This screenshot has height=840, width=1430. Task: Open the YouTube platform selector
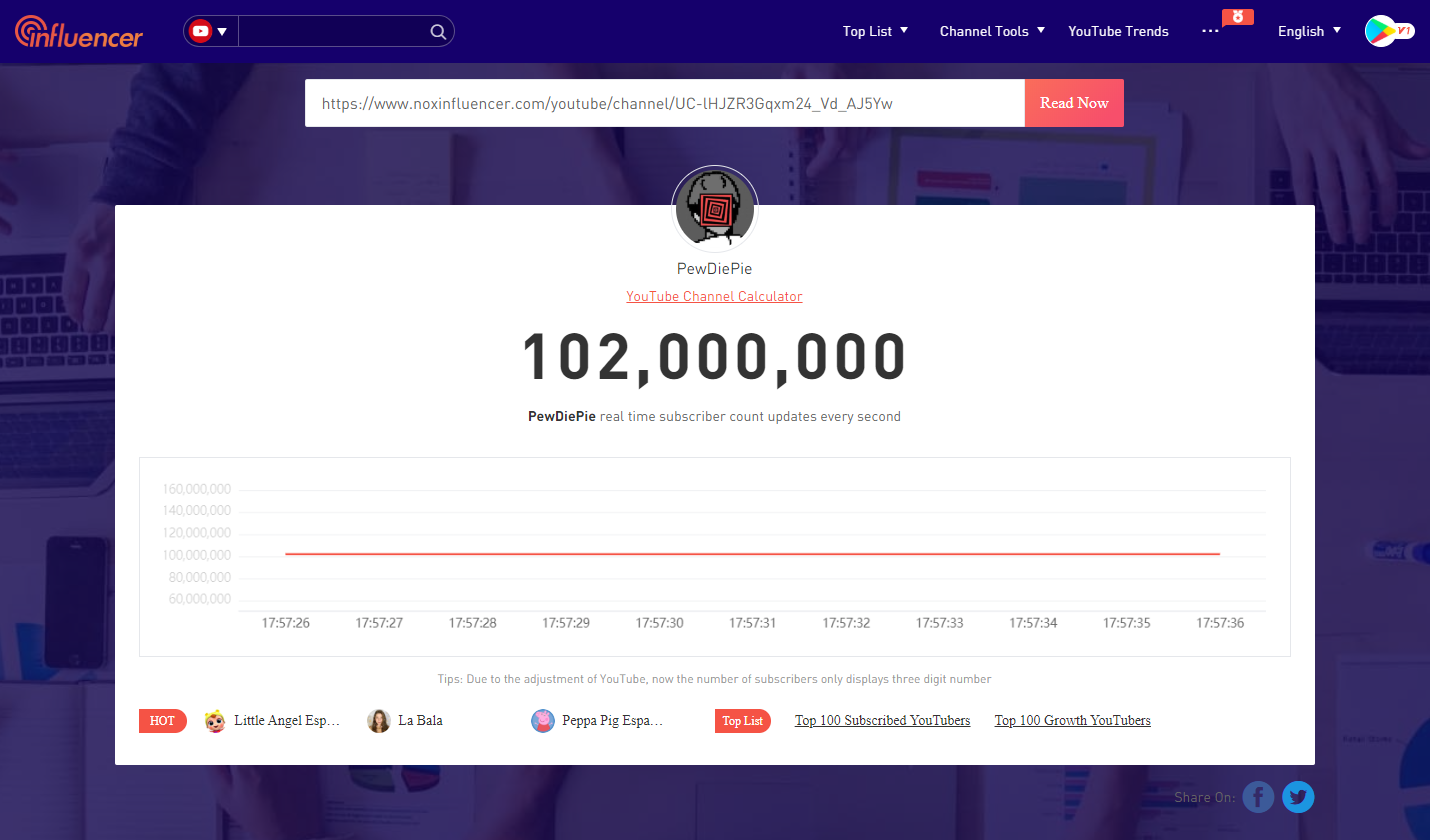click(x=210, y=31)
